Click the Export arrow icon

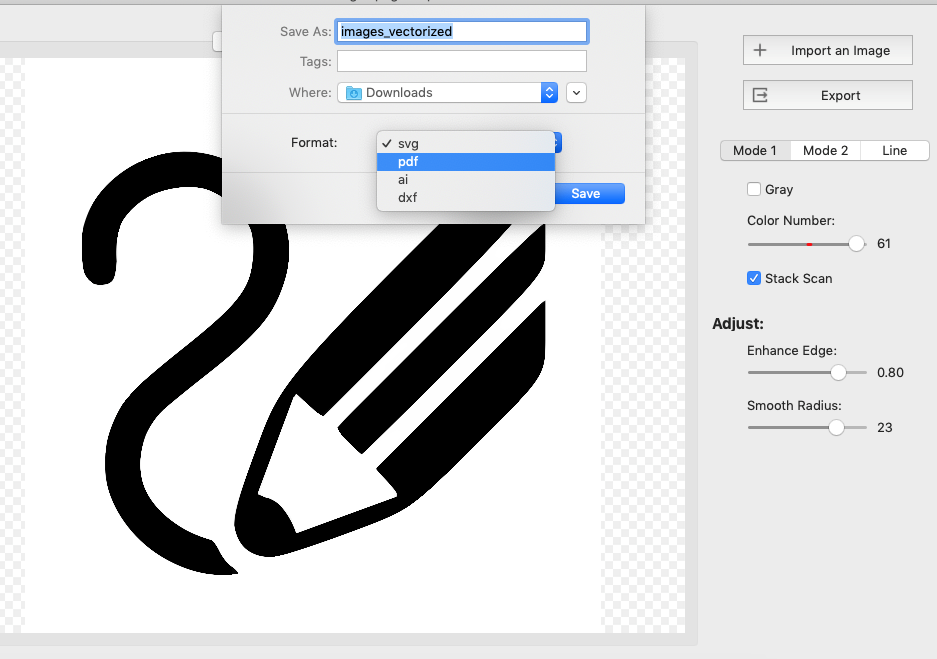760,95
